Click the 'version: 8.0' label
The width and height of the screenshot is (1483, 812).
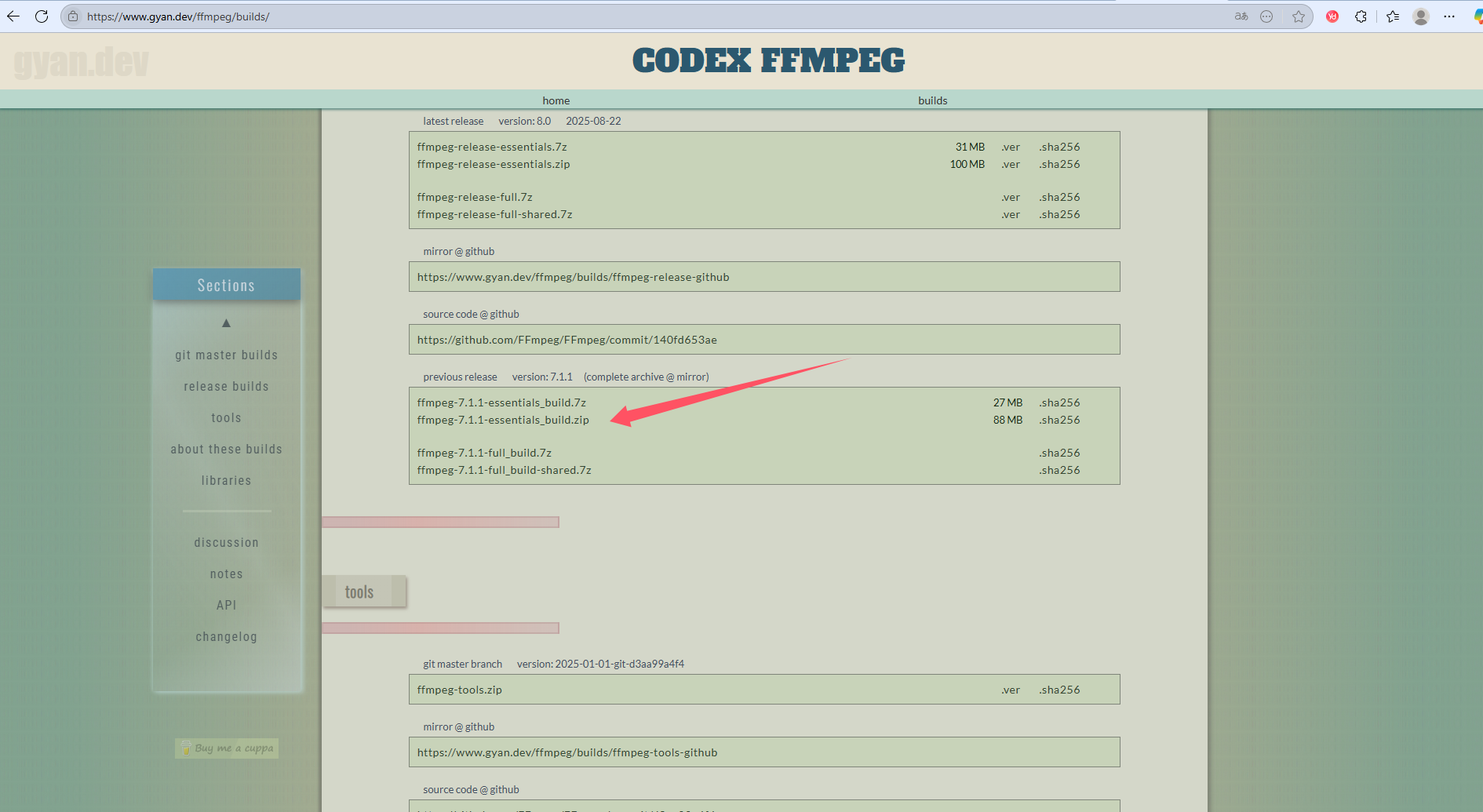point(525,121)
